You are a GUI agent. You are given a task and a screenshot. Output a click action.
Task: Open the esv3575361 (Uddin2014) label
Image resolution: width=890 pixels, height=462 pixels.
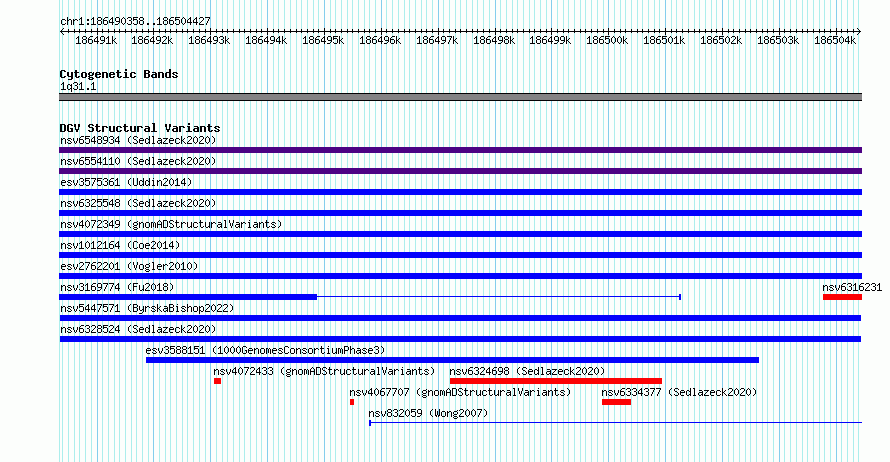(126, 182)
